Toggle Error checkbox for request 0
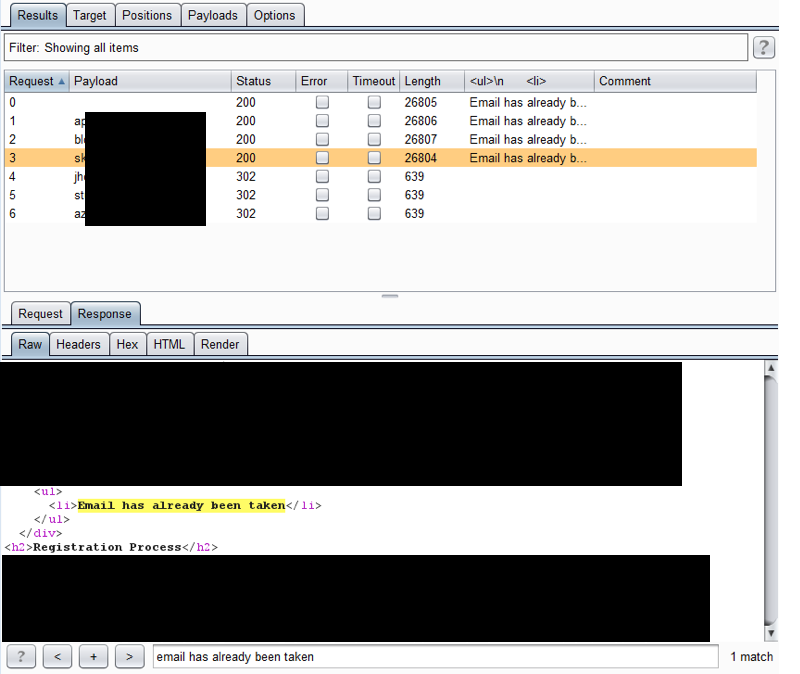Viewport: 800px width, 674px height. (322, 102)
